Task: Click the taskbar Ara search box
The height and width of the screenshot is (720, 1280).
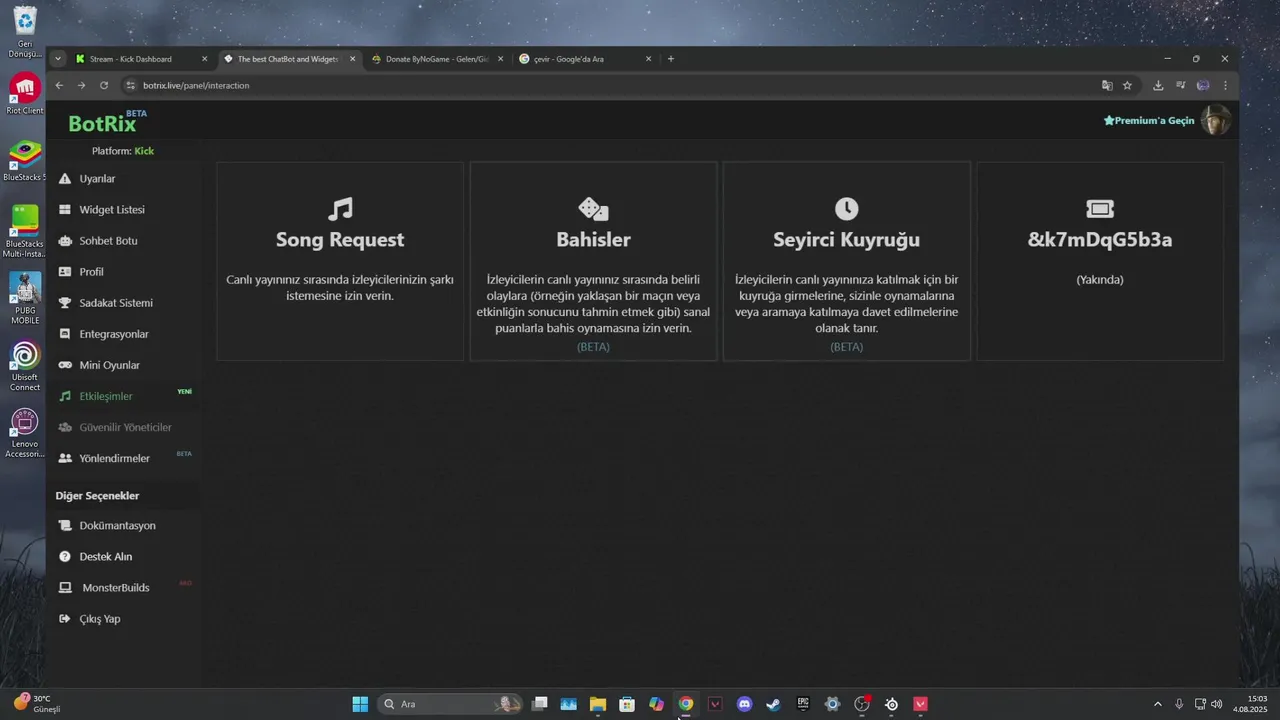Action: click(x=450, y=704)
